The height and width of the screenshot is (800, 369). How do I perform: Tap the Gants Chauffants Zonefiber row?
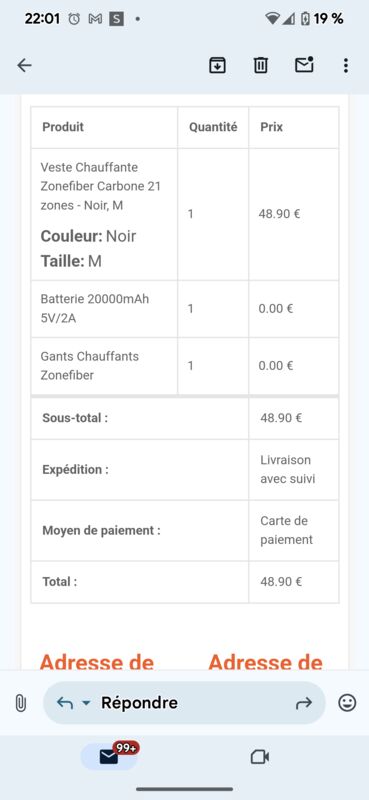point(184,366)
